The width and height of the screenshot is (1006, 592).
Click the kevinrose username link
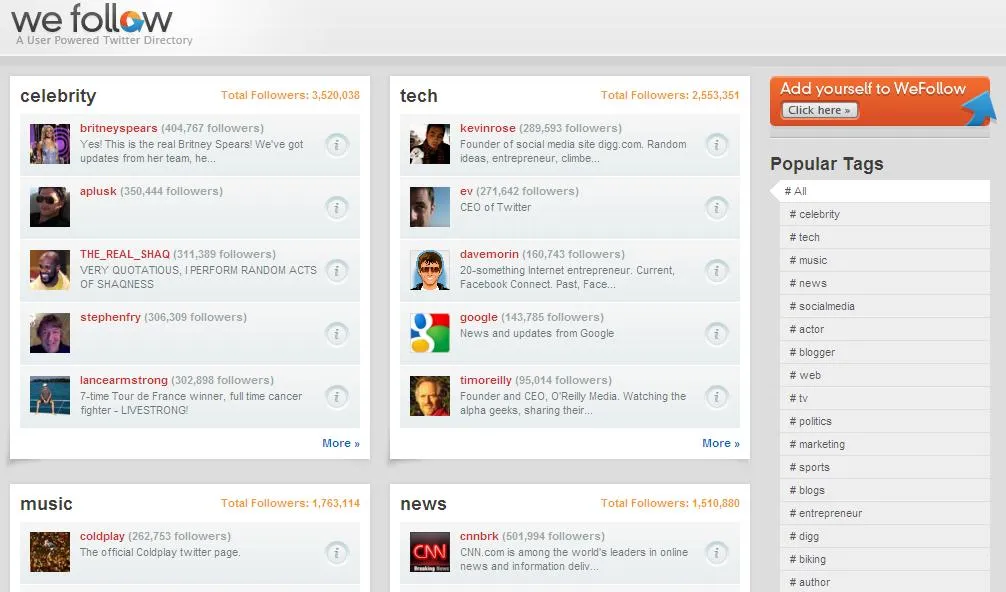click(x=488, y=128)
